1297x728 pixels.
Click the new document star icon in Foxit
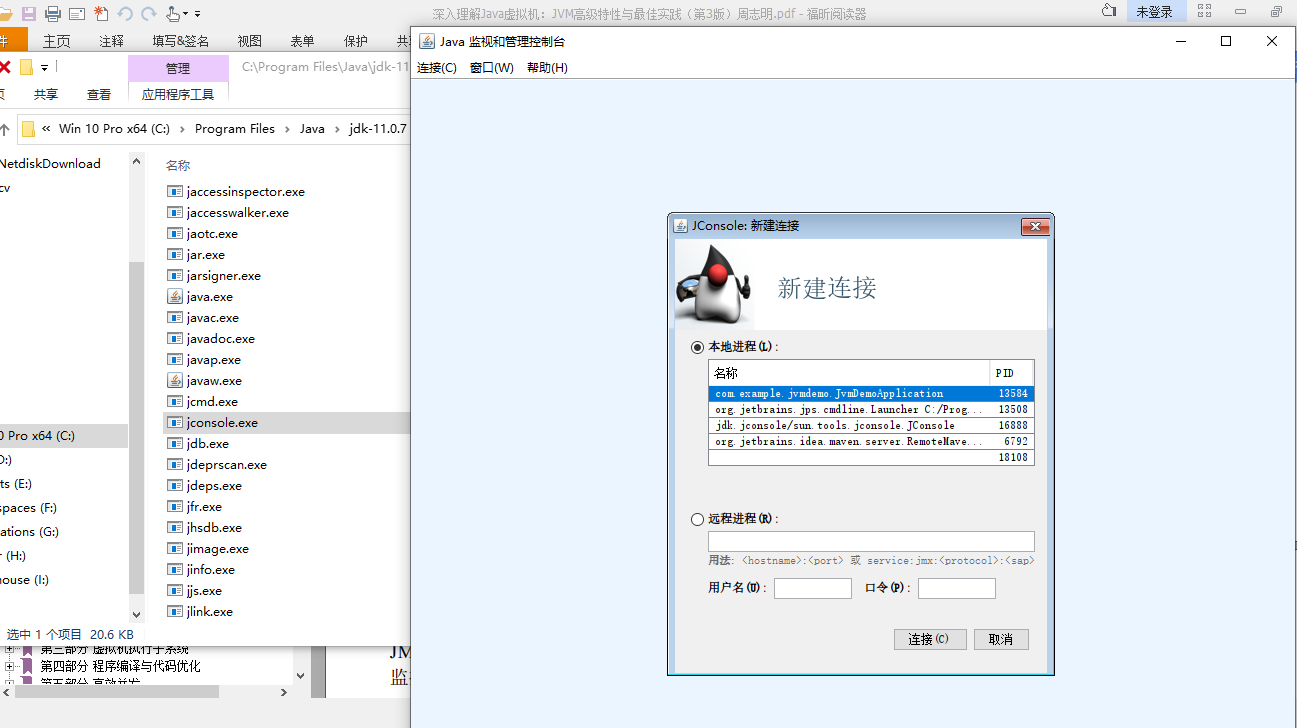click(101, 13)
